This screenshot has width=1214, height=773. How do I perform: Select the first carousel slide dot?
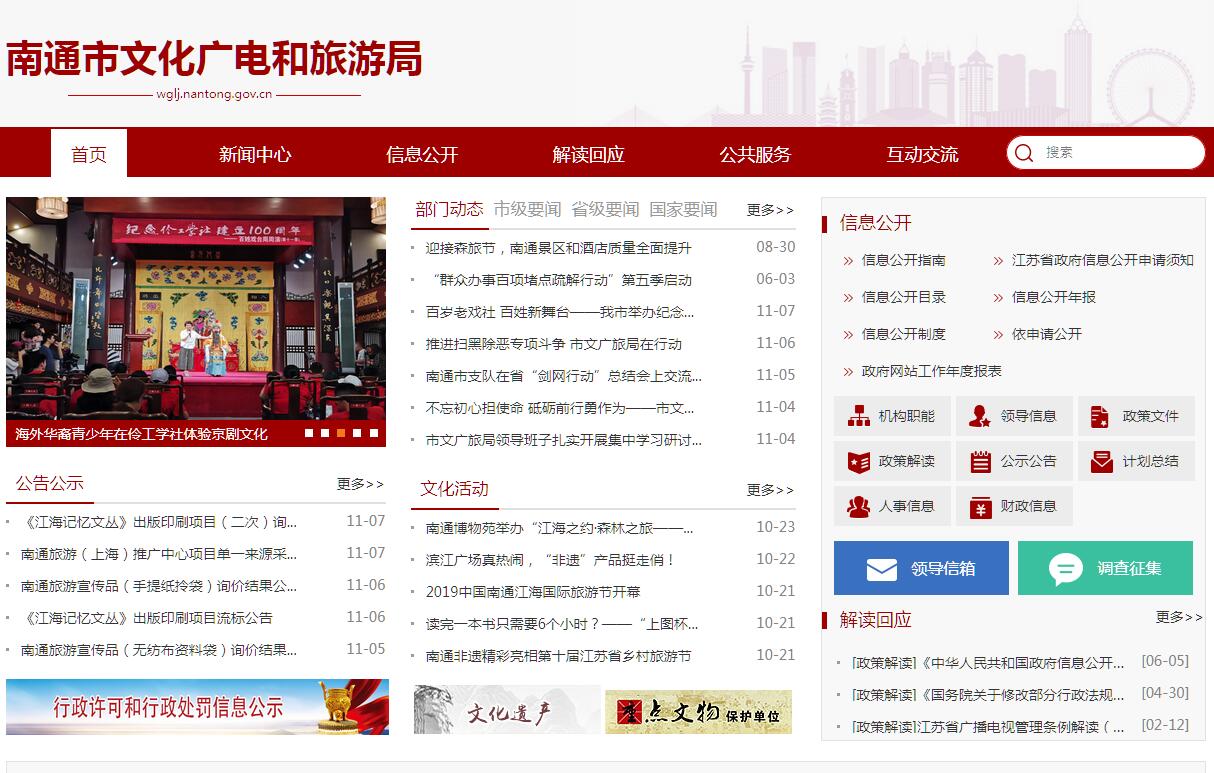(309, 433)
